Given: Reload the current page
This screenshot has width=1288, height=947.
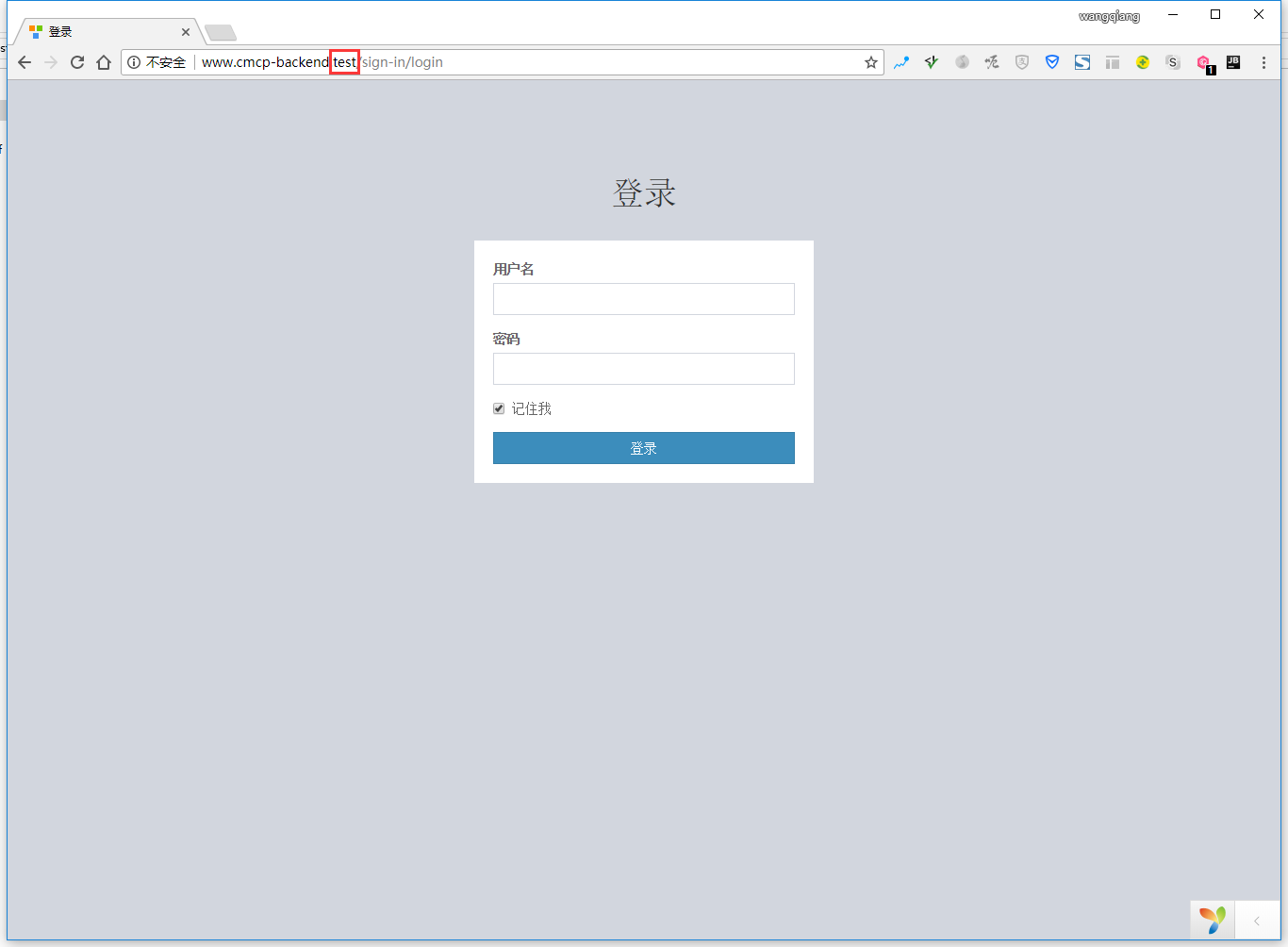Looking at the screenshot, I should point(77,62).
